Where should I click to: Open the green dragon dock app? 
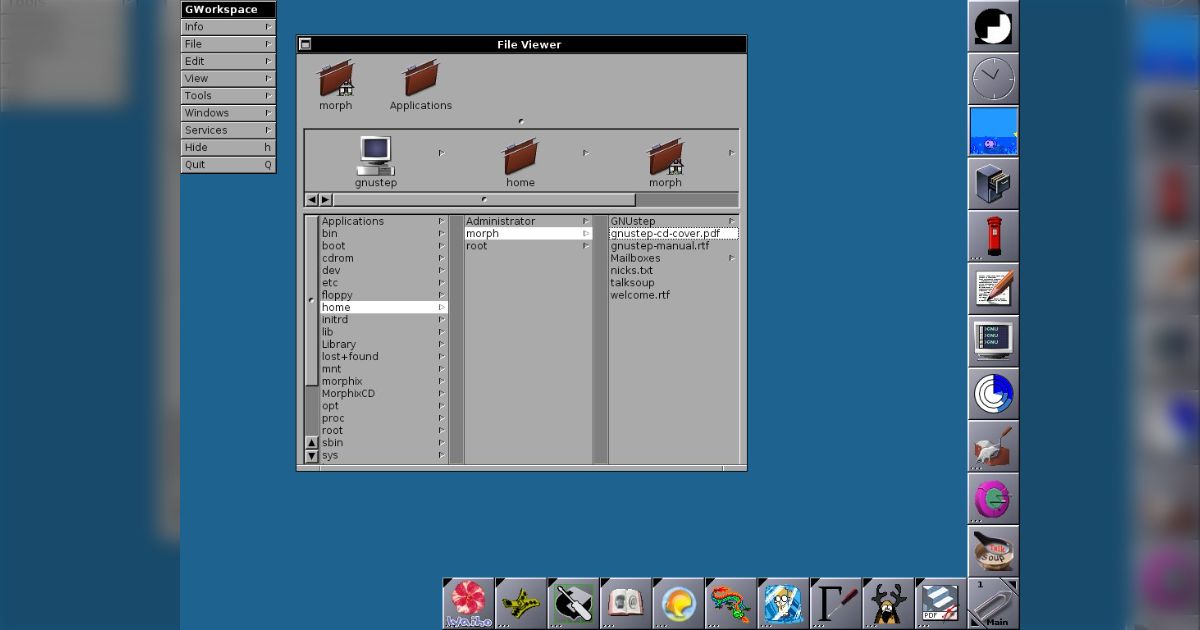tap(730, 603)
